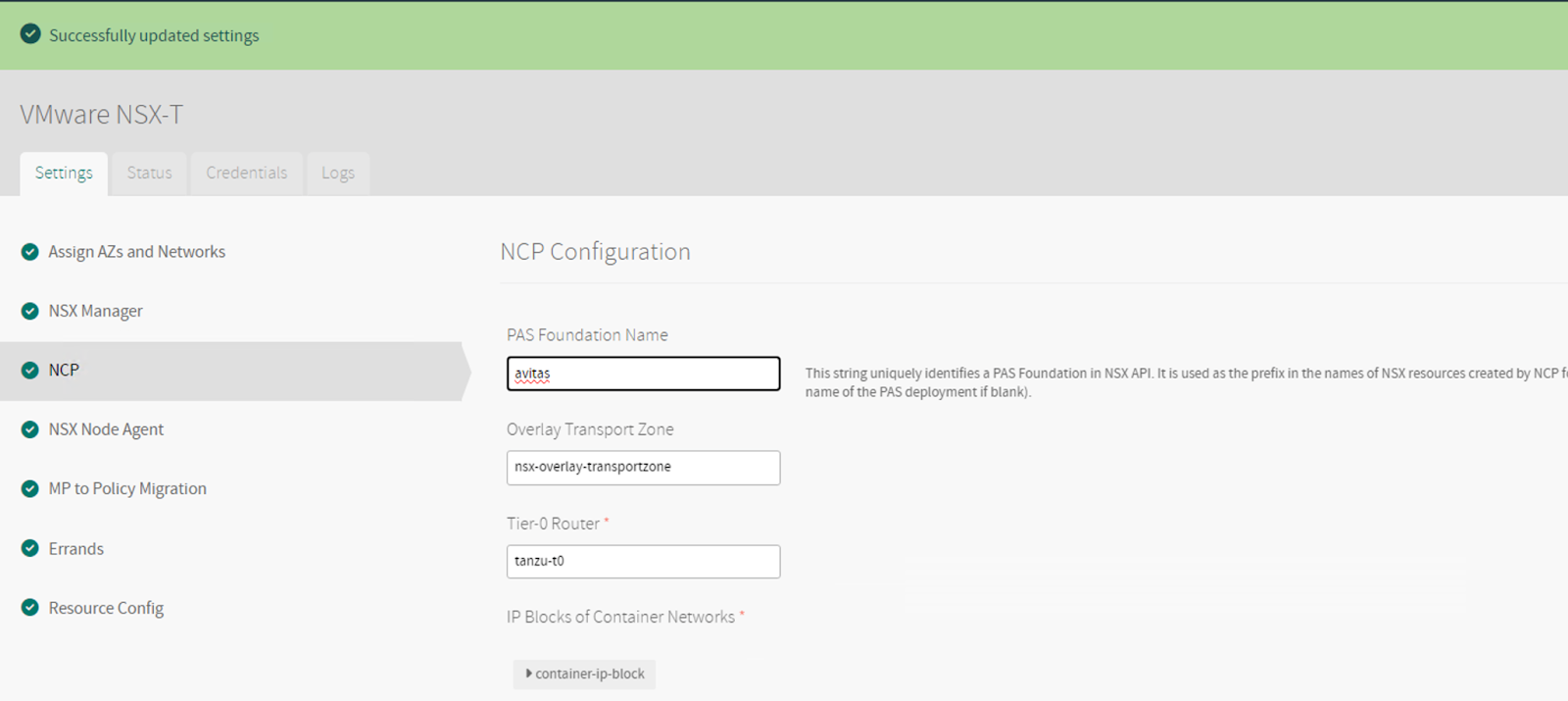Click the 'Overlay Transport Zone' label
Screen dimensions: 1568x701
point(590,429)
